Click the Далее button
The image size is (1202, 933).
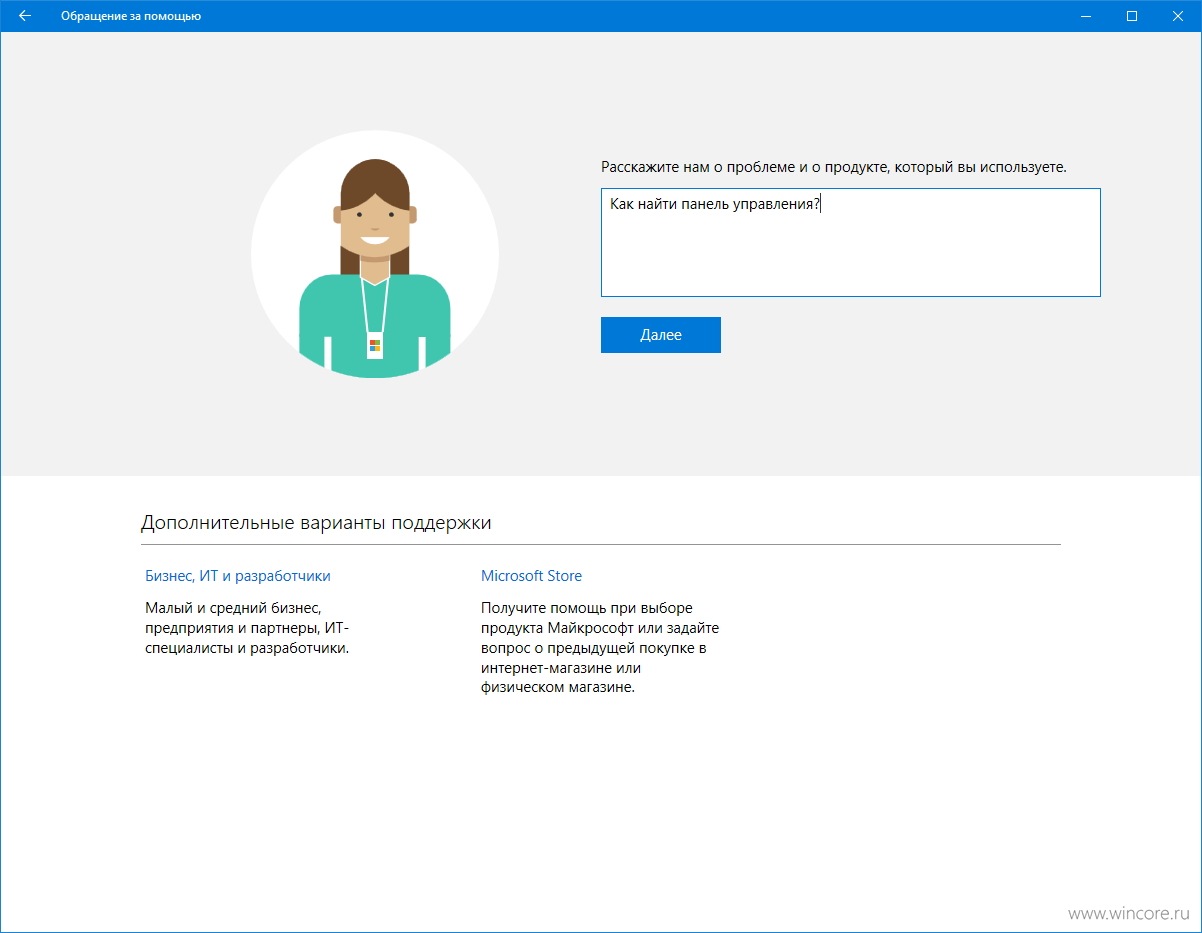click(660, 335)
